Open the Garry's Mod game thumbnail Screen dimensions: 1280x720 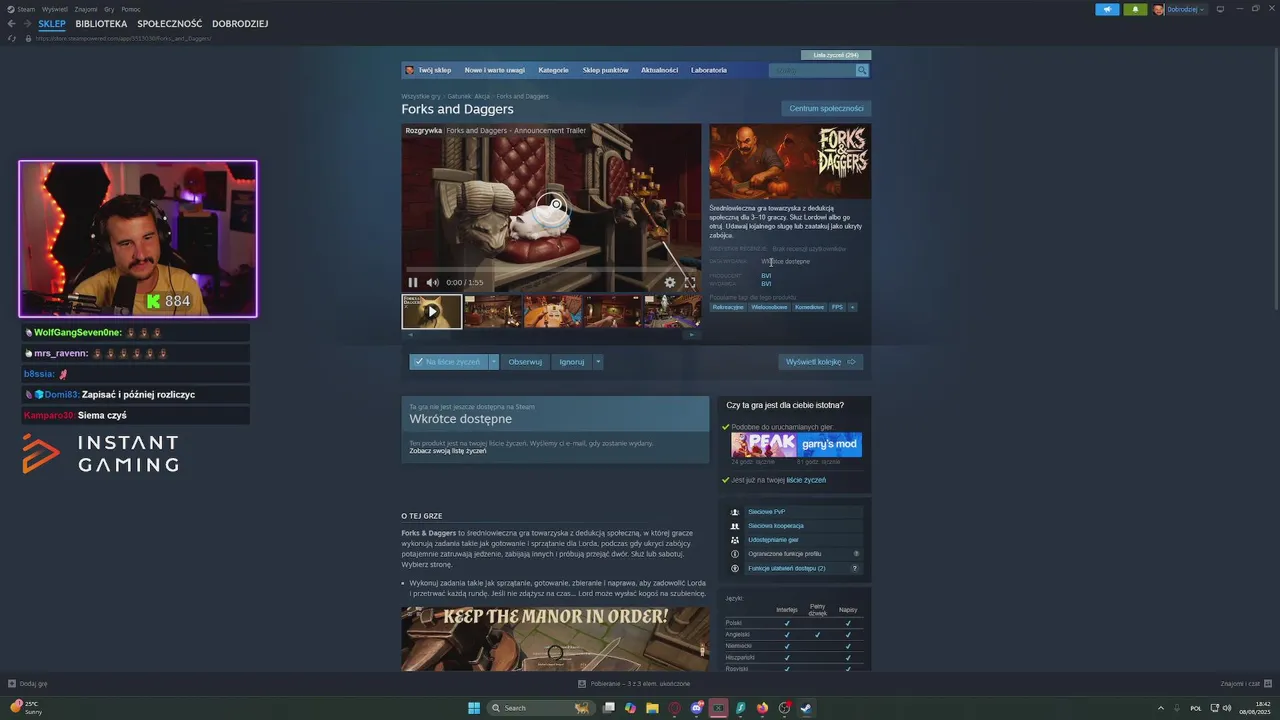coord(829,444)
